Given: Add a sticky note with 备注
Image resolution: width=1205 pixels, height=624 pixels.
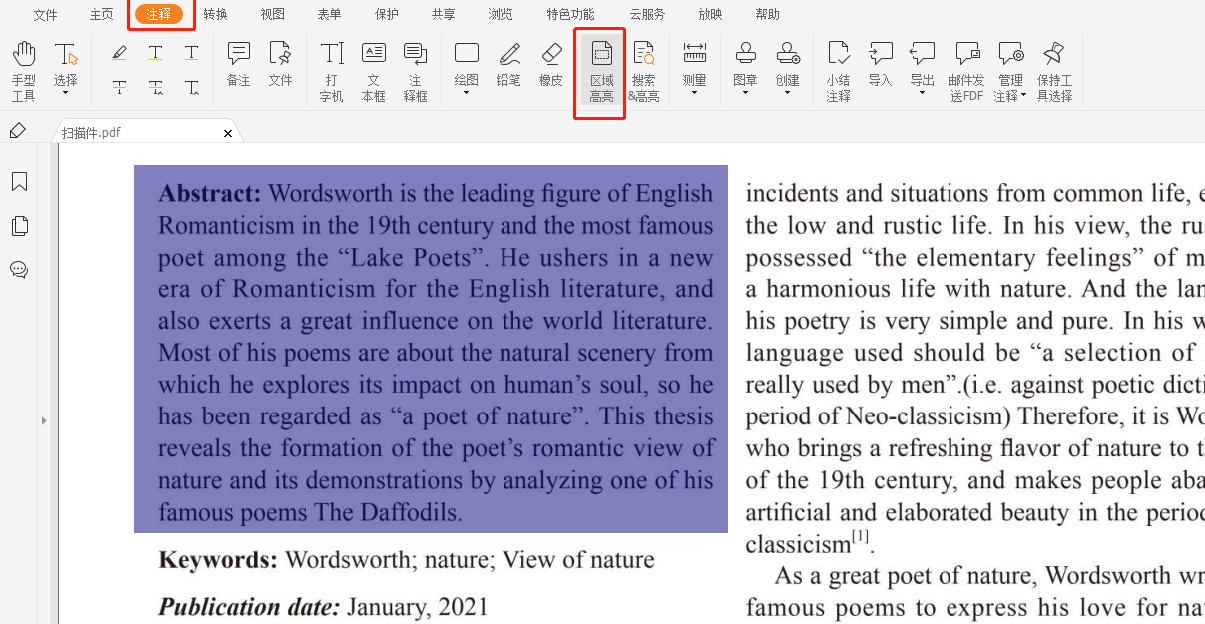Looking at the screenshot, I should [x=238, y=64].
